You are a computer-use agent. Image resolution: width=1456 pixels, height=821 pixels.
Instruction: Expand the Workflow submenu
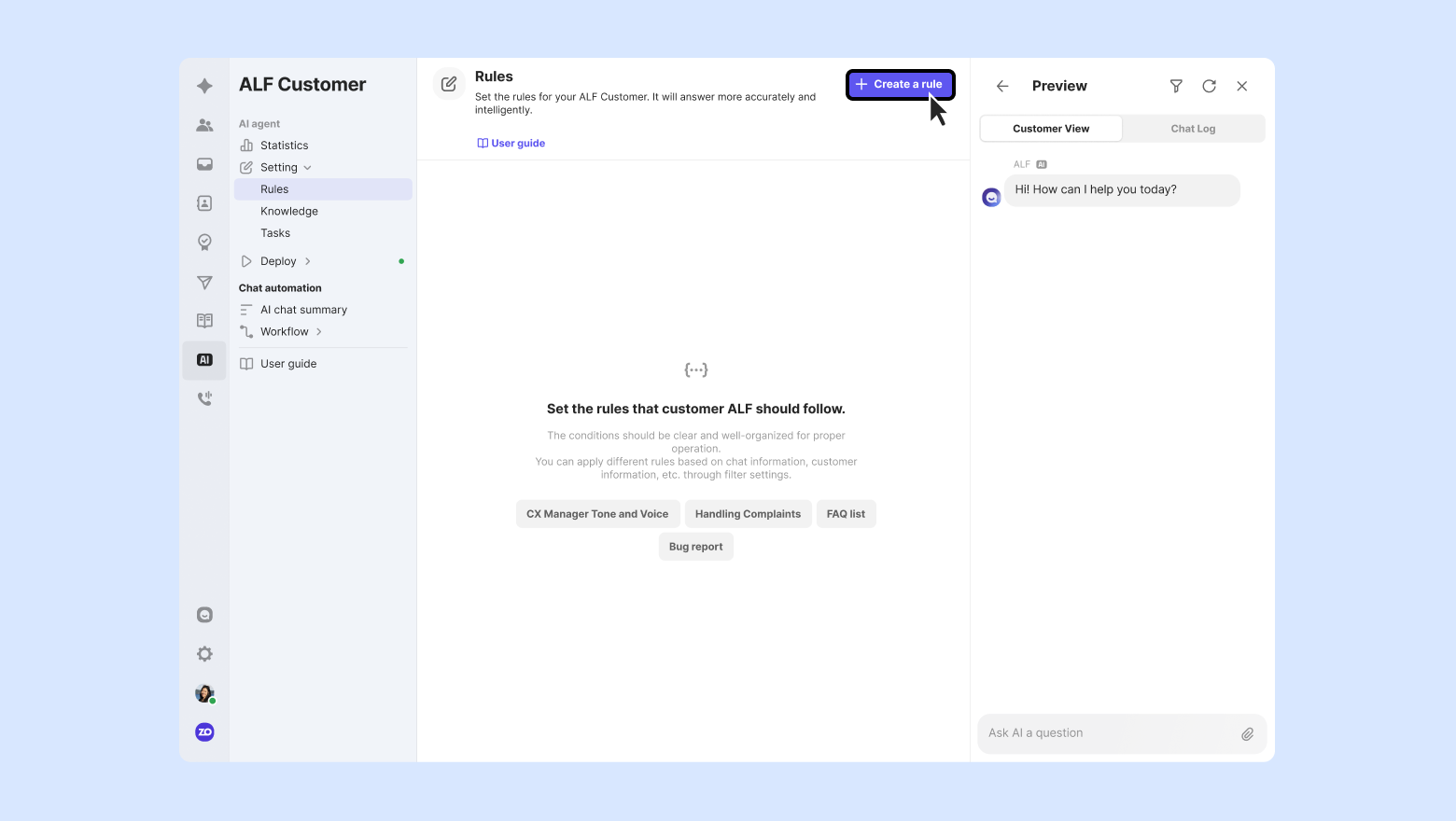click(x=318, y=332)
